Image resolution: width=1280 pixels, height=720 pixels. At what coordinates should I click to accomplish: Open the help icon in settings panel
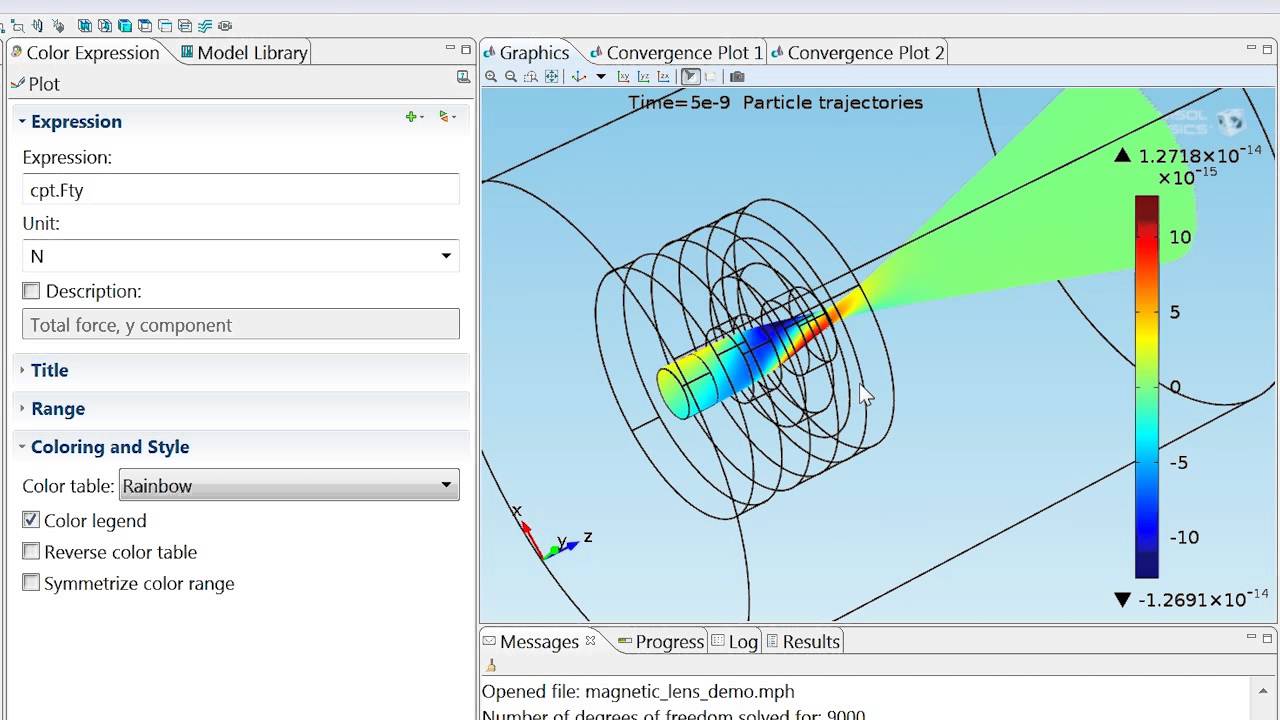point(463,77)
